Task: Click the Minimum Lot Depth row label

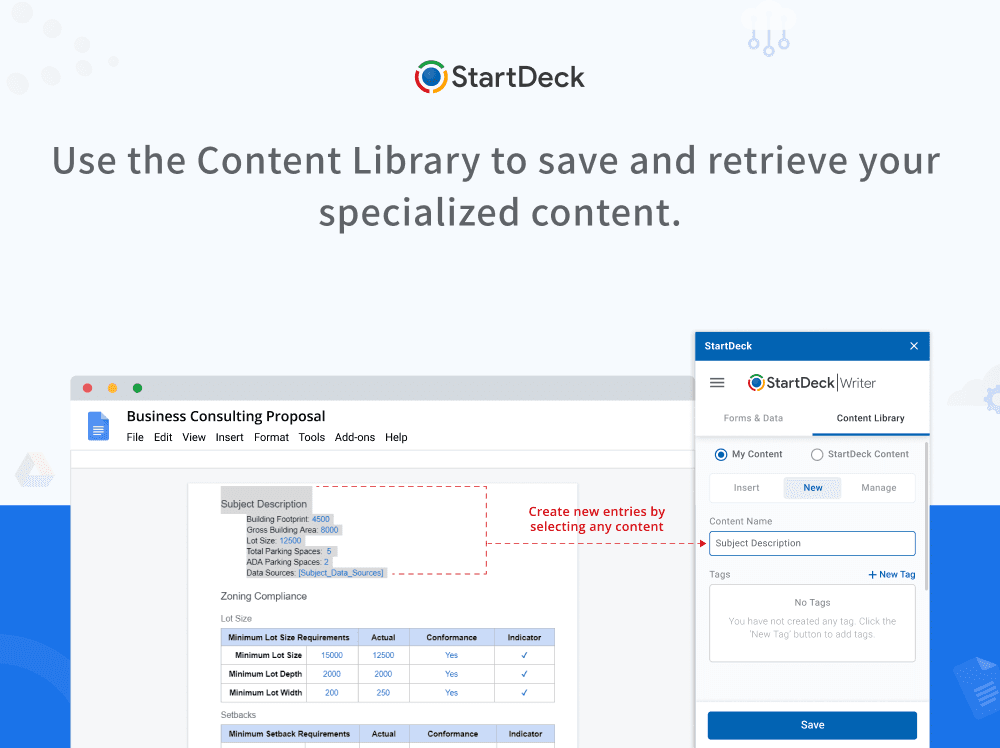Action: coord(265,674)
